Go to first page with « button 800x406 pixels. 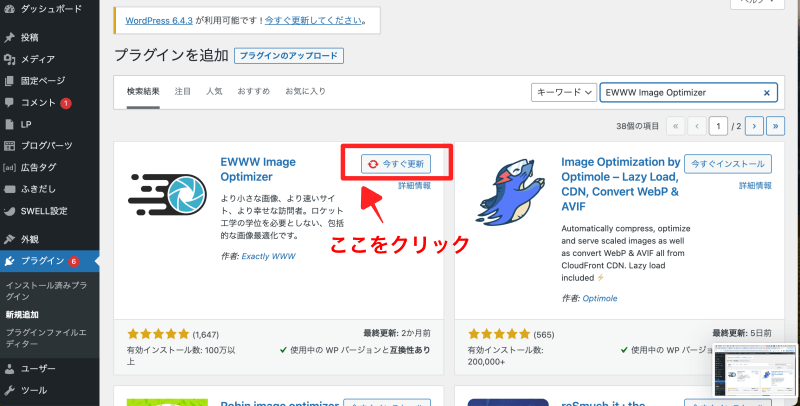click(675, 126)
